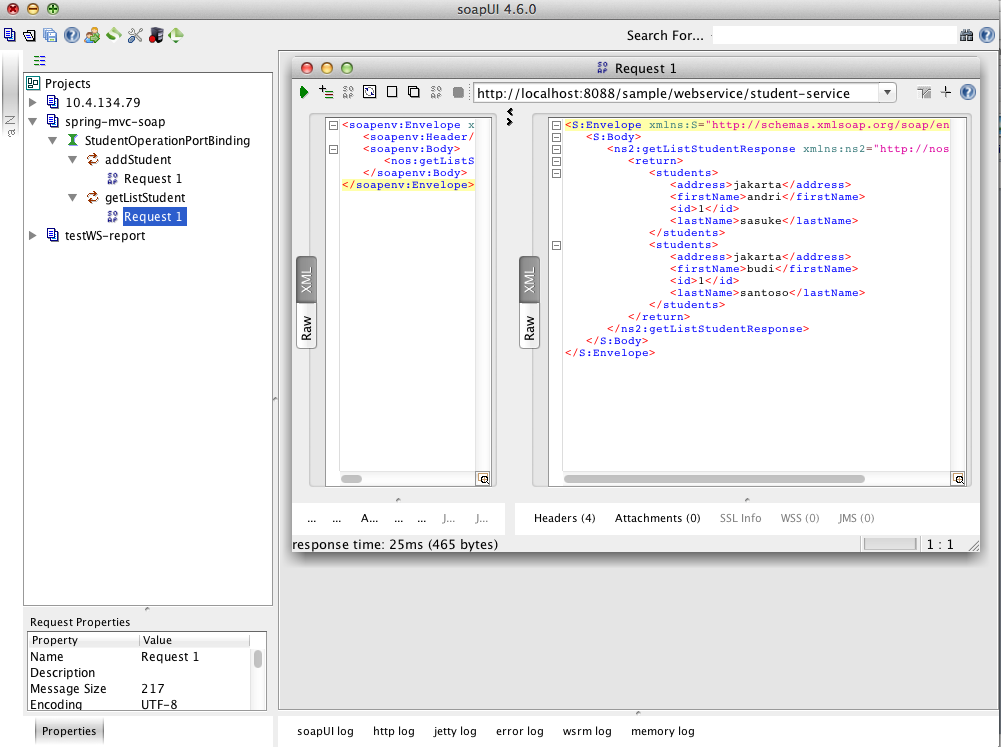Open the Headers (4) response tab
1001x747 pixels.
pyautogui.click(x=564, y=518)
